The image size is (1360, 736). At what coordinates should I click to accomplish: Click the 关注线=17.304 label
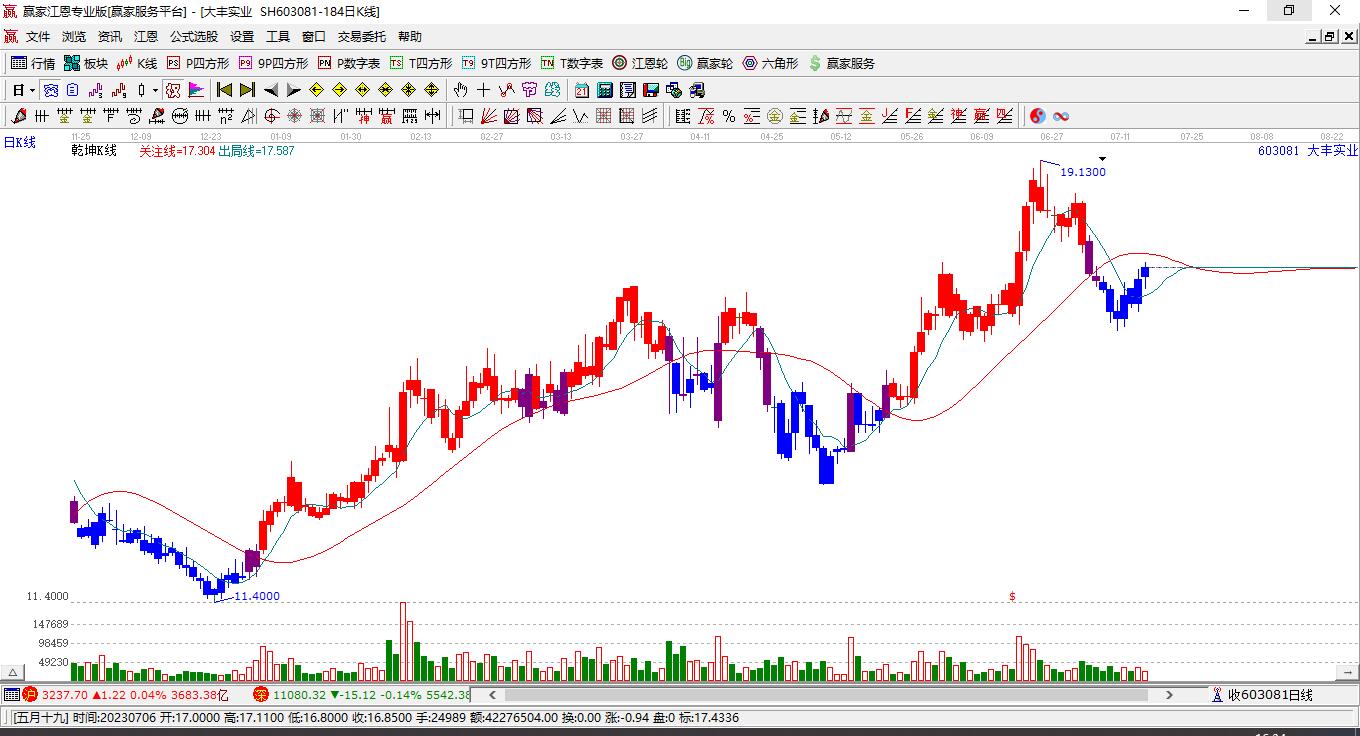pyautogui.click(x=177, y=151)
